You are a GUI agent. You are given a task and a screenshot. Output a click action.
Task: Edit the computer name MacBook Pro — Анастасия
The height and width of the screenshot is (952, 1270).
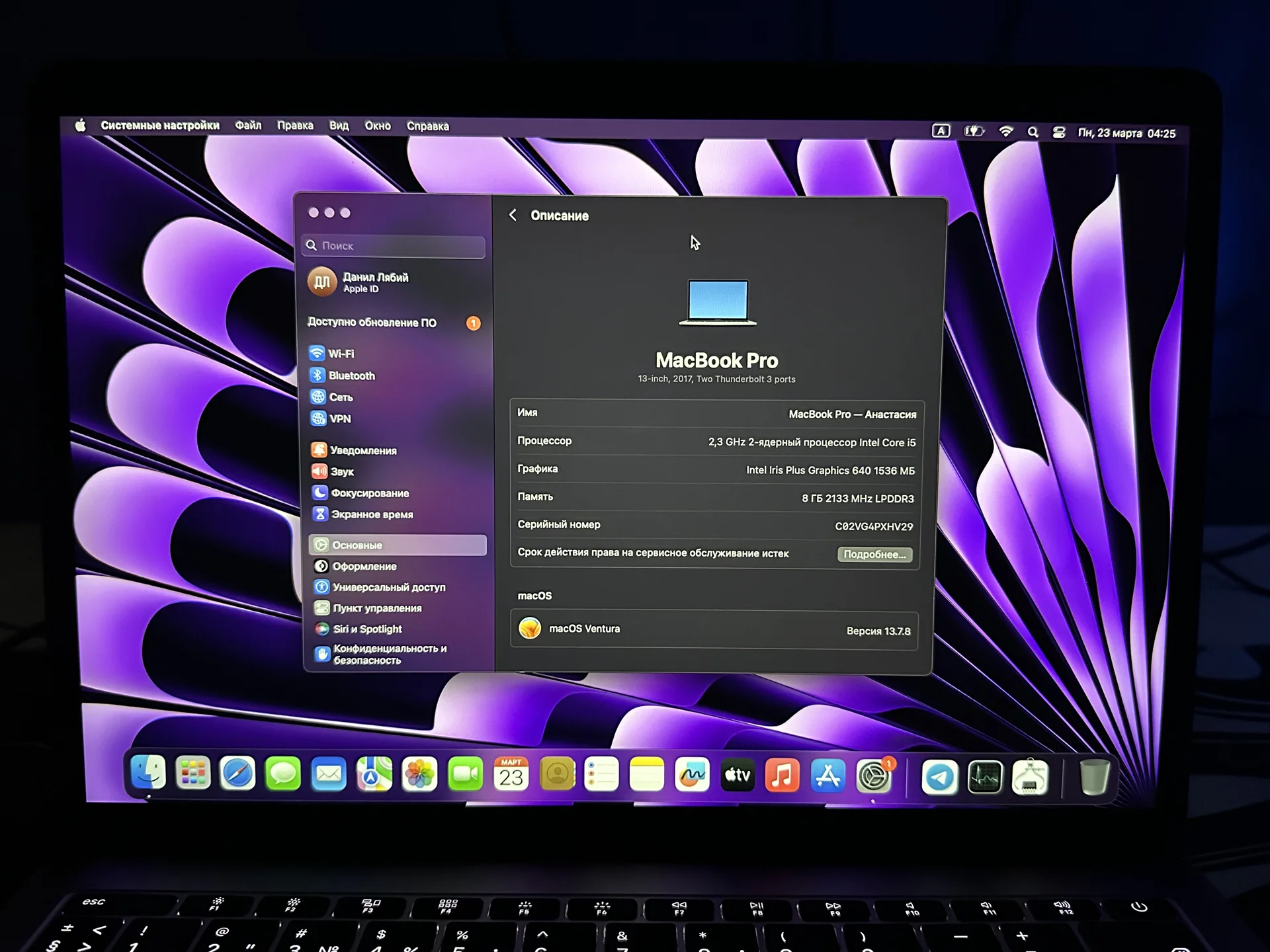pyautogui.click(x=852, y=414)
